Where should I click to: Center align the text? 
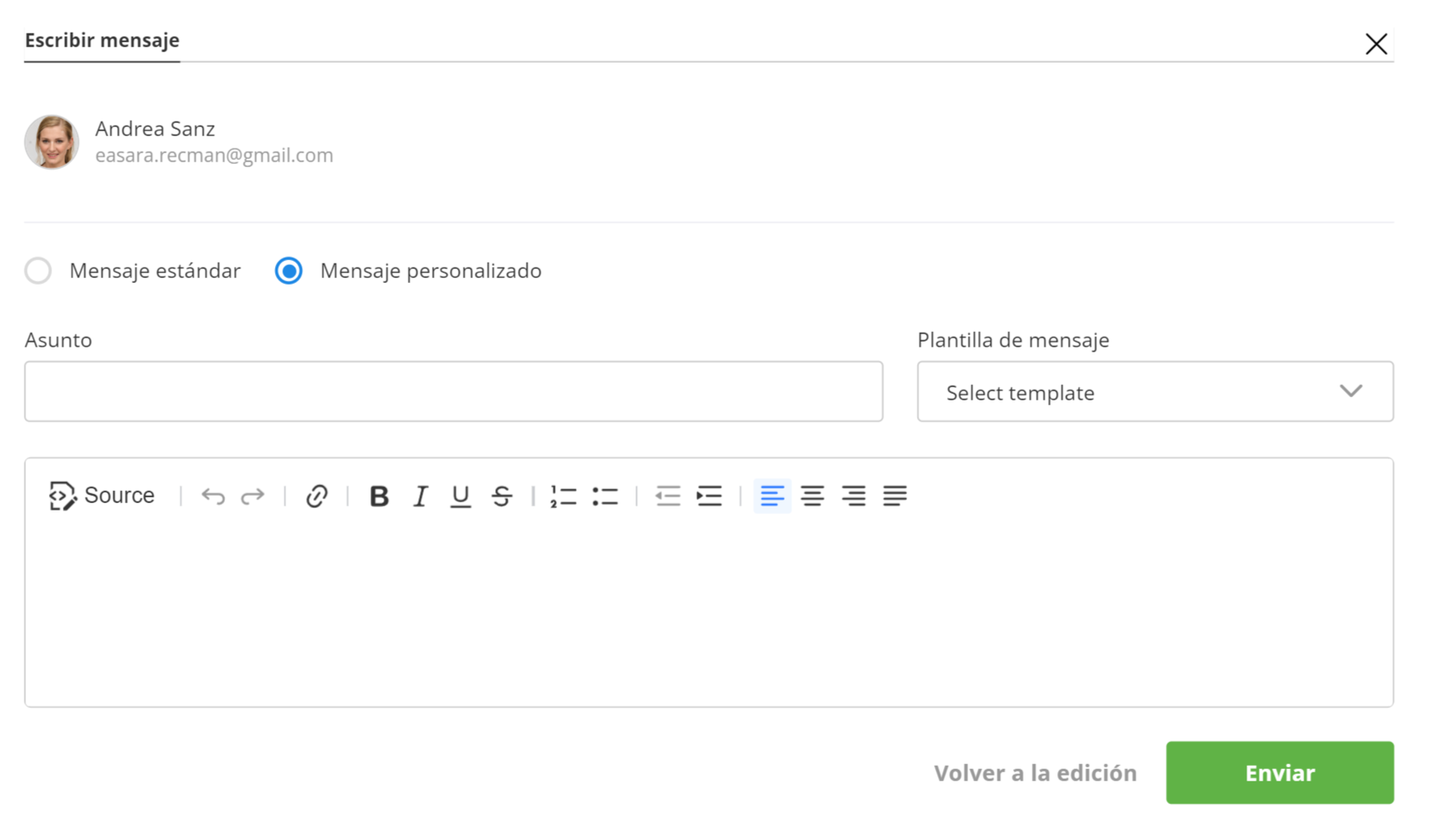point(812,496)
